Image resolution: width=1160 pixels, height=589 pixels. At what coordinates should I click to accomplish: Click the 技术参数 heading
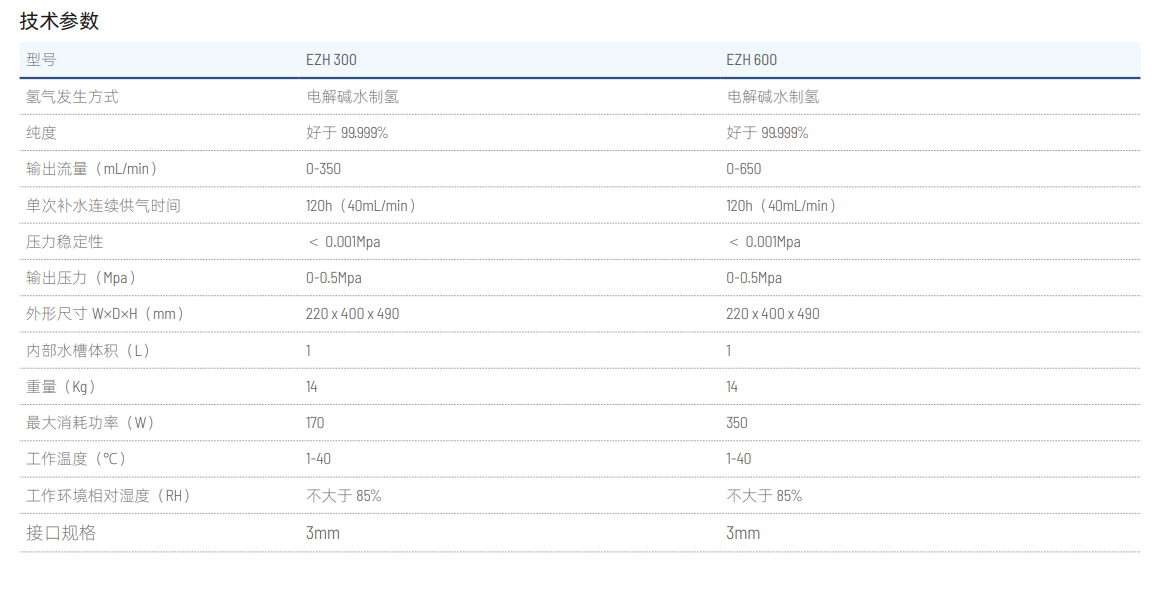coord(60,21)
